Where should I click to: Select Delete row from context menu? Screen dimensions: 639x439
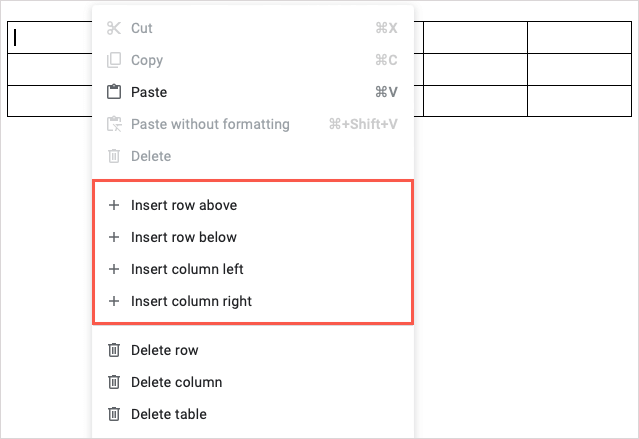point(165,350)
